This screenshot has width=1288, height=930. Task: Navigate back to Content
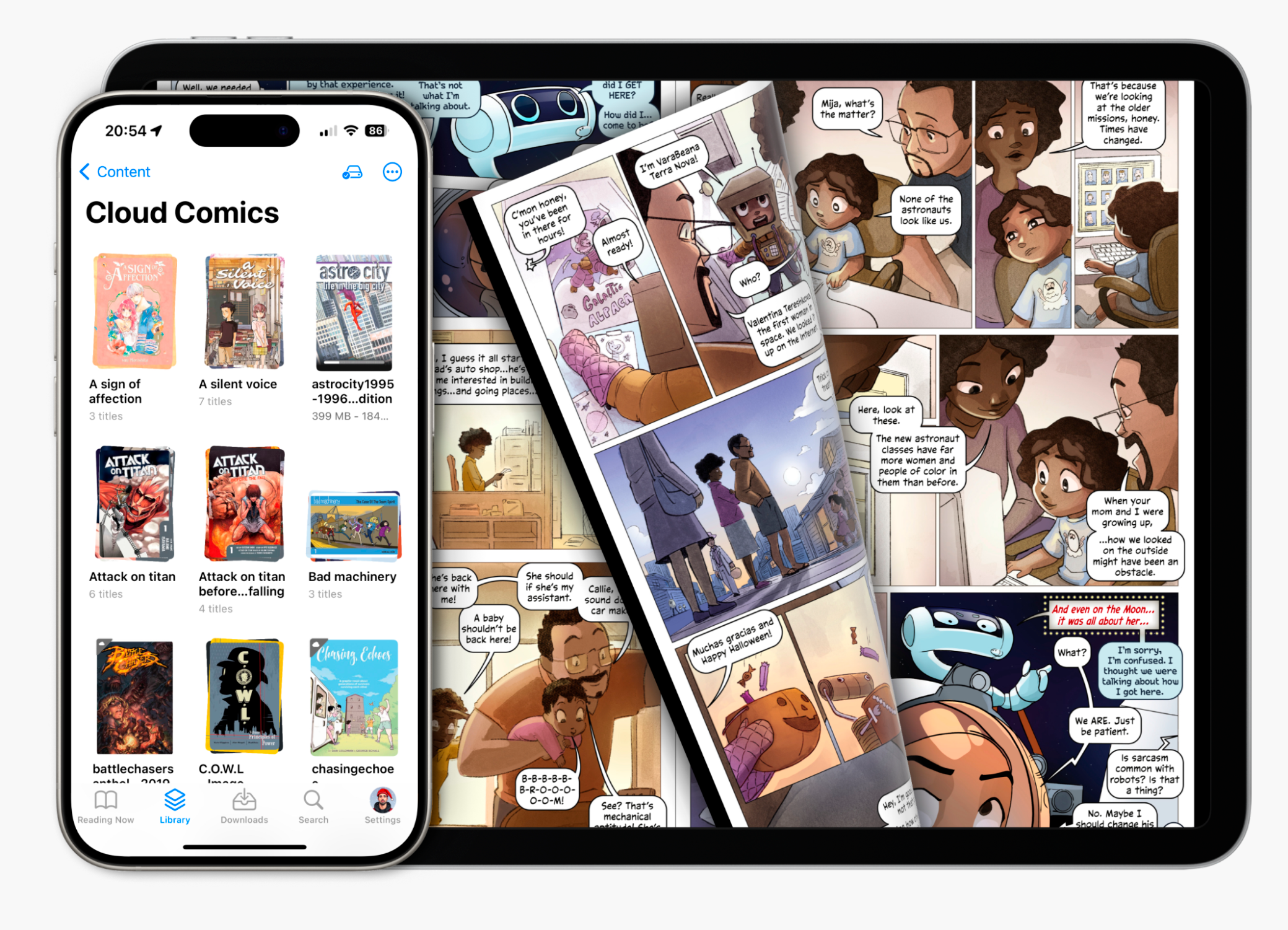(114, 172)
